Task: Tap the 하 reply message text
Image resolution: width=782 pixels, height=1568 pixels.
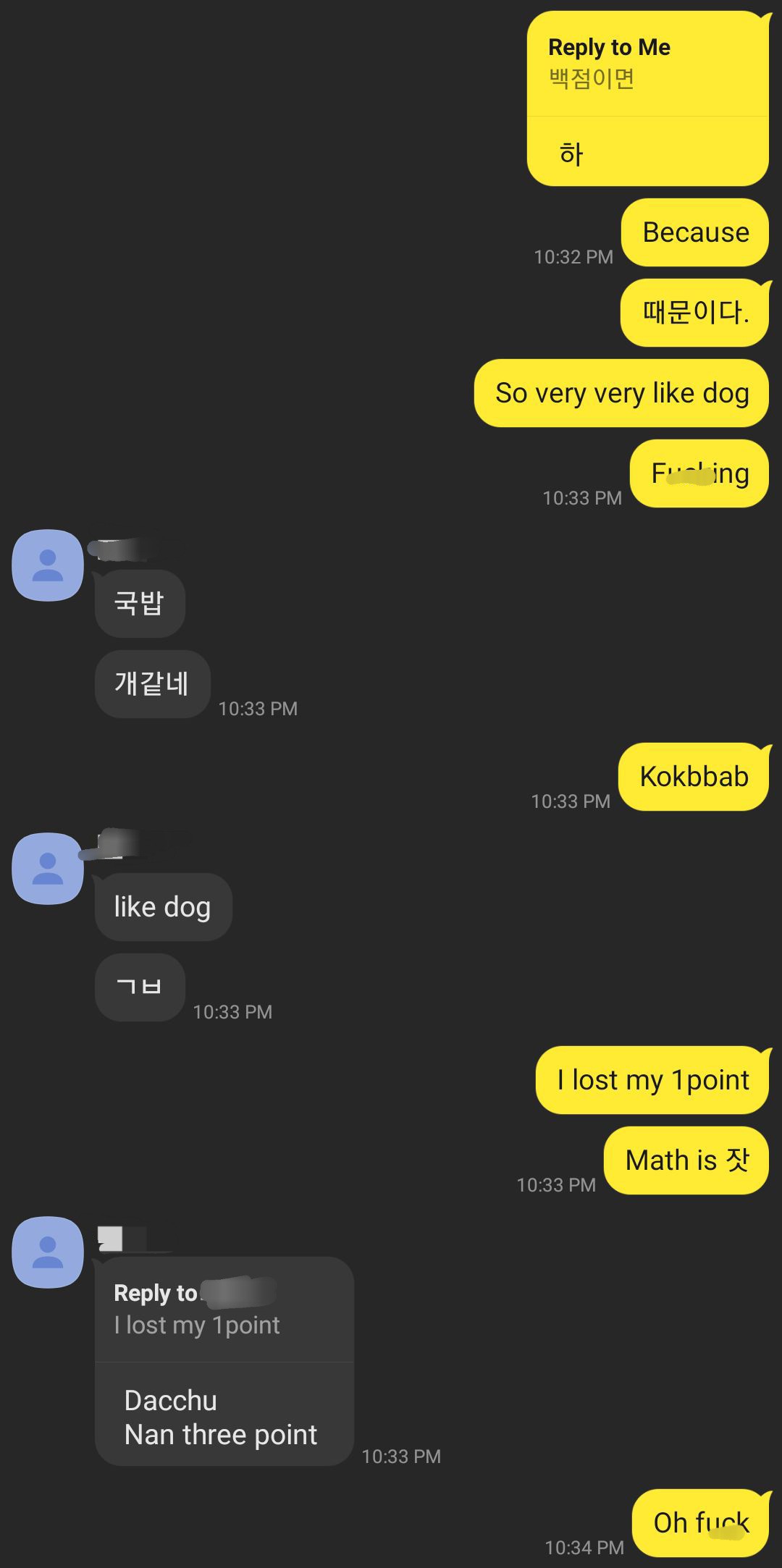Action: [571, 153]
